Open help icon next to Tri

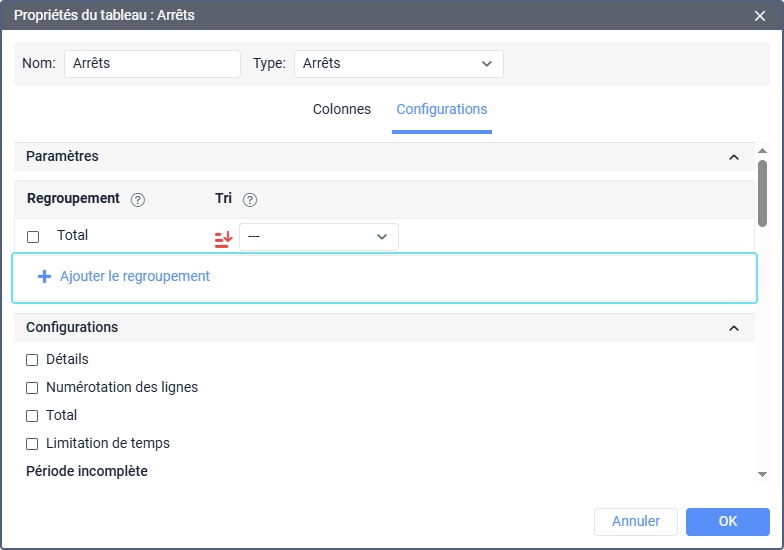250,200
